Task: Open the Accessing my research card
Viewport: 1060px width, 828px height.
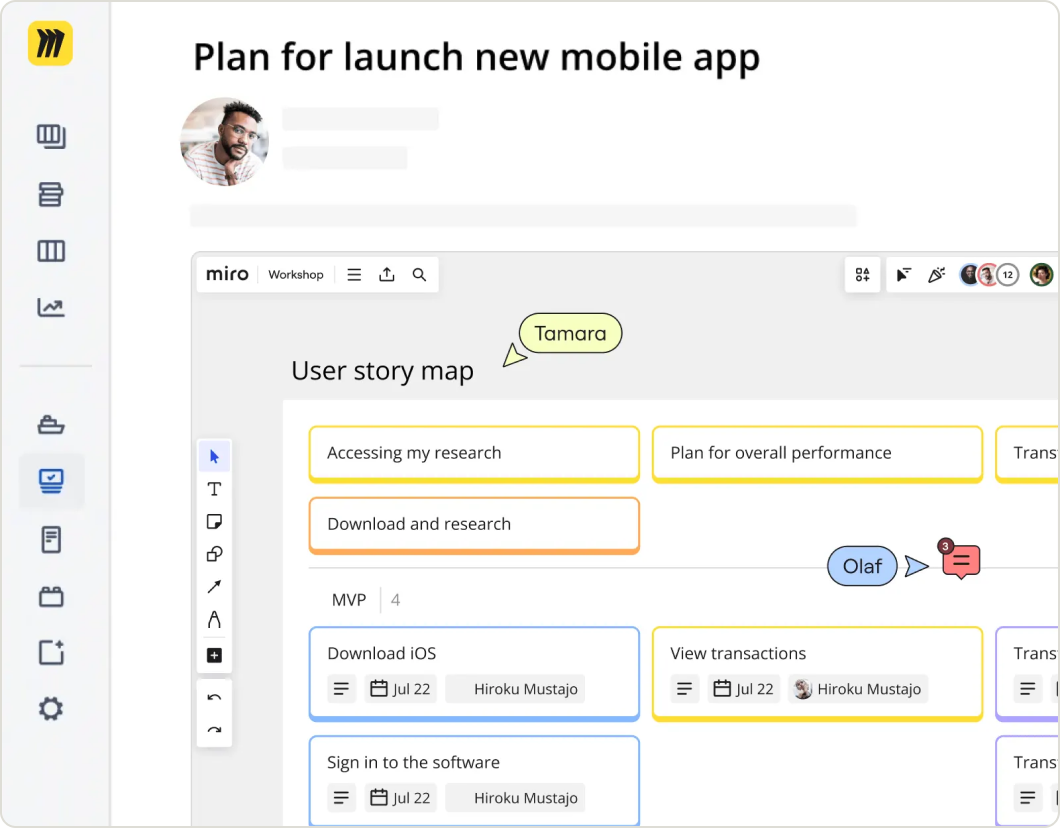Action: (x=474, y=454)
